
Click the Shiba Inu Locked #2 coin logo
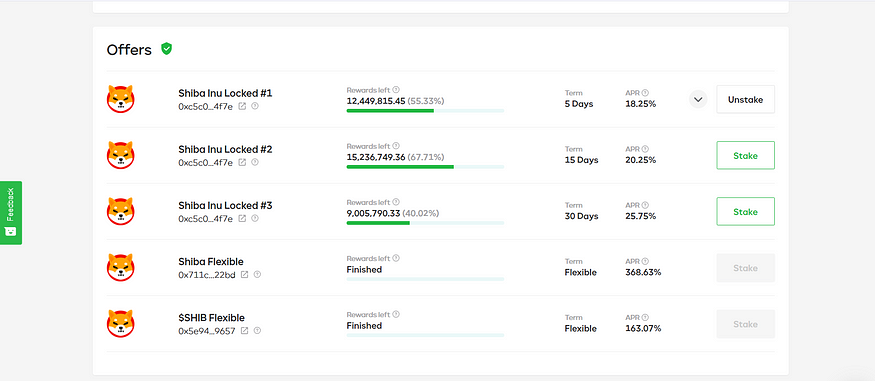tap(121, 155)
